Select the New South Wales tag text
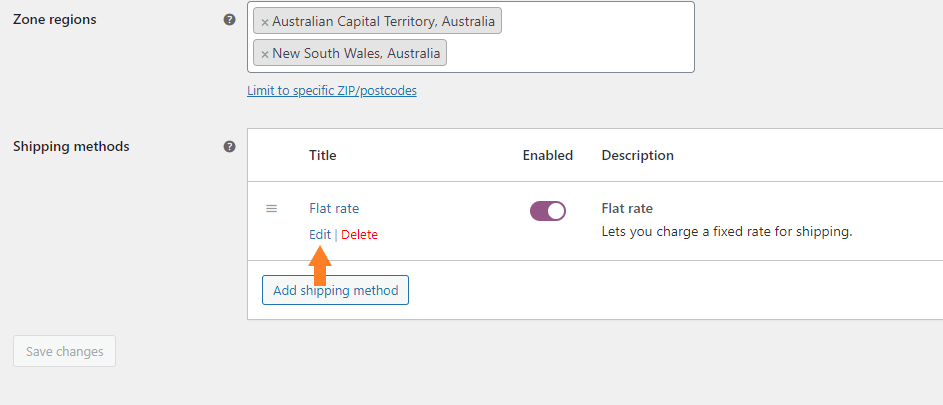Screen dimensions: 943x405 pos(356,53)
